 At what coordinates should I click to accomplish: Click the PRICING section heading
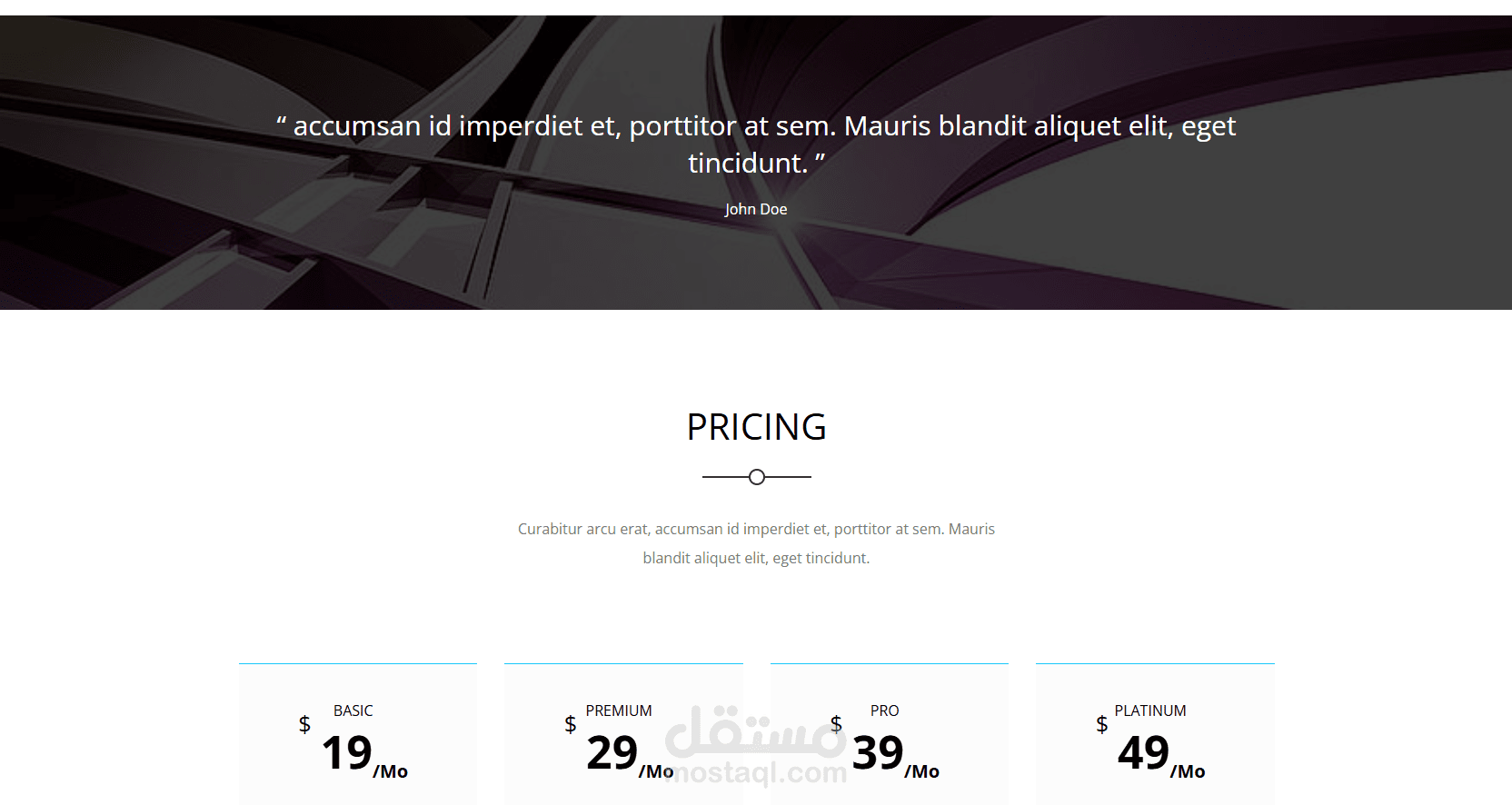[756, 427]
